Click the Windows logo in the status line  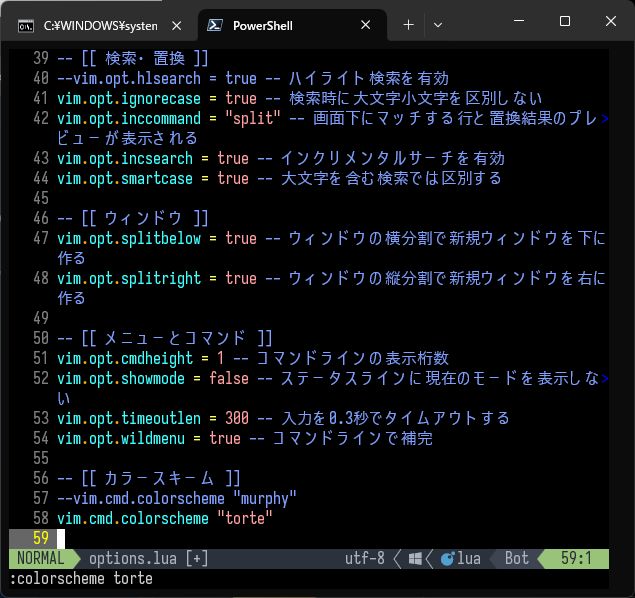pos(416,559)
